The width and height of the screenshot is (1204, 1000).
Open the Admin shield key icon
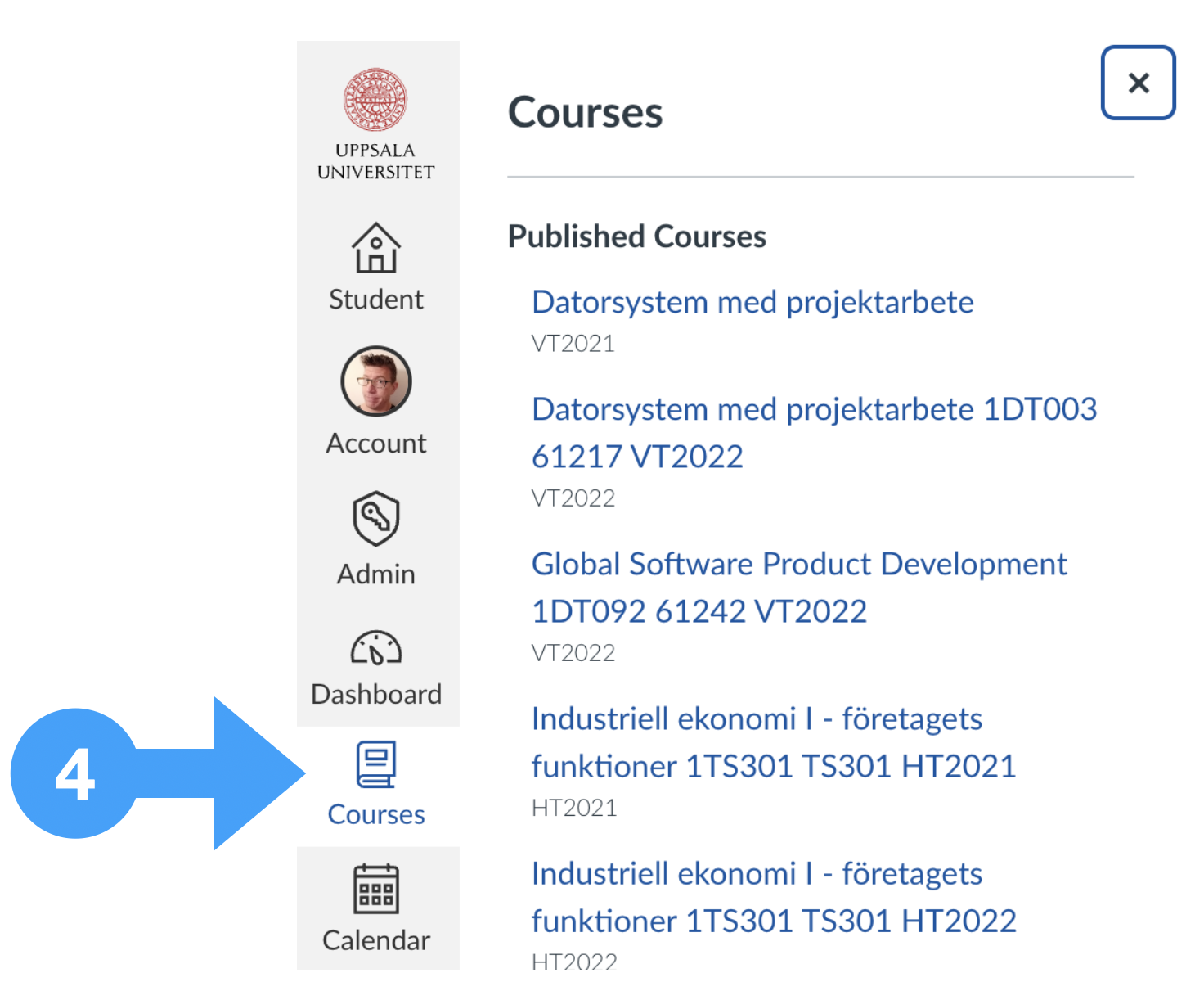[x=376, y=518]
